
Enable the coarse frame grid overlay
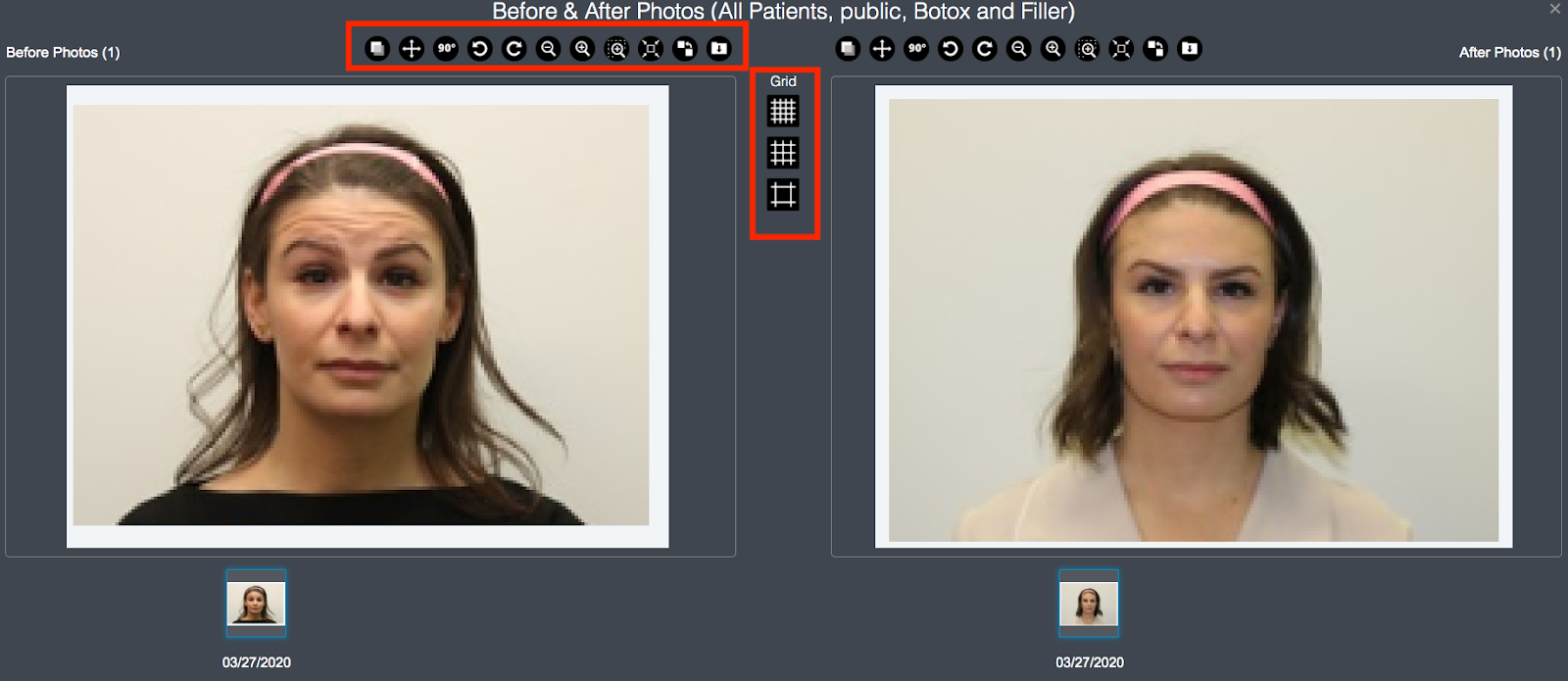783,195
